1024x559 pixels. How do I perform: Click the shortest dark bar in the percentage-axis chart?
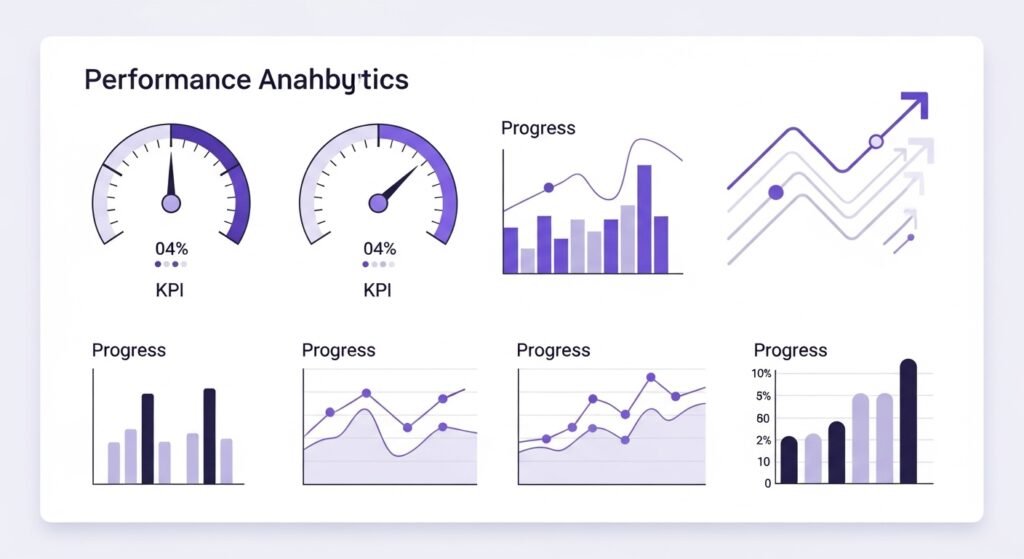coord(789,460)
